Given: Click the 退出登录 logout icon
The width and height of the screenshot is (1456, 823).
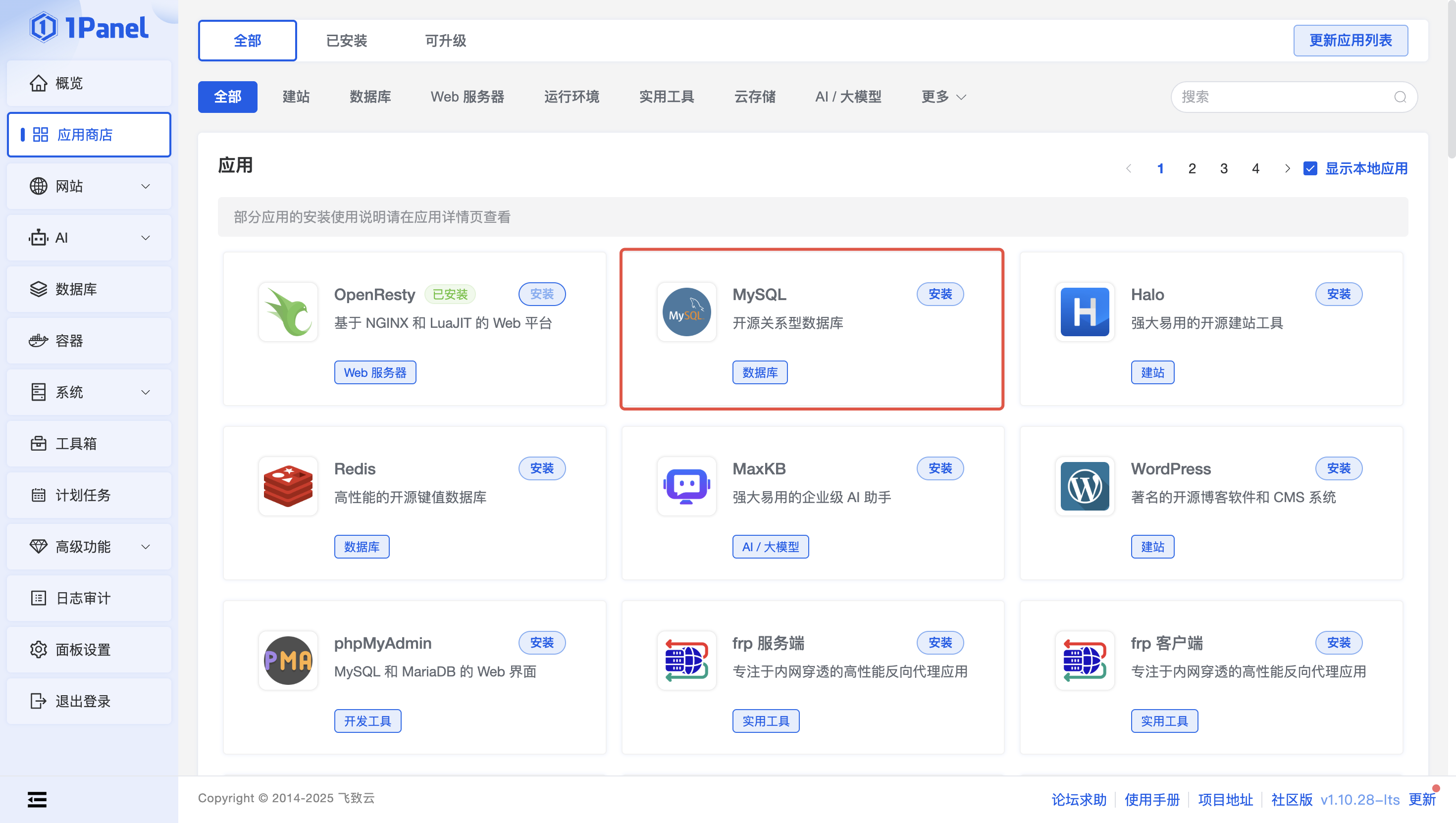Looking at the screenshot, I should point(39,701).
